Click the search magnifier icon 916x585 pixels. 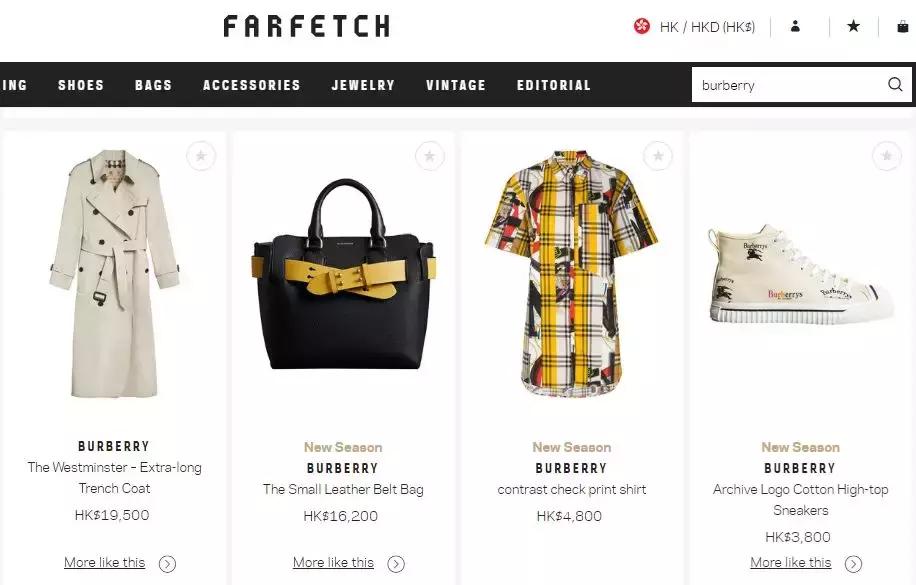895,84
